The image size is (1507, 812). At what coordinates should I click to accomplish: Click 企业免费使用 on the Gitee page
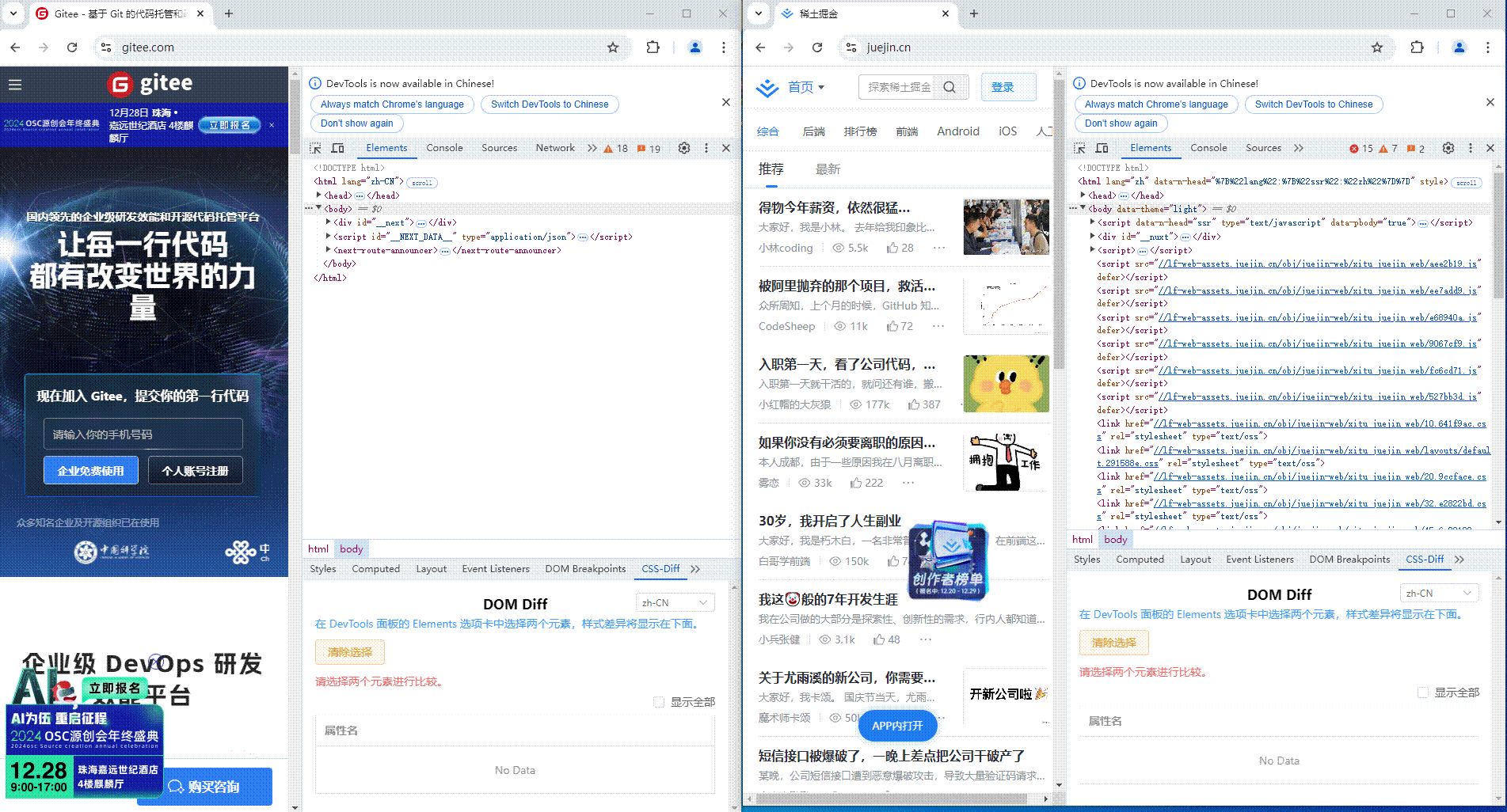(91, 471)
